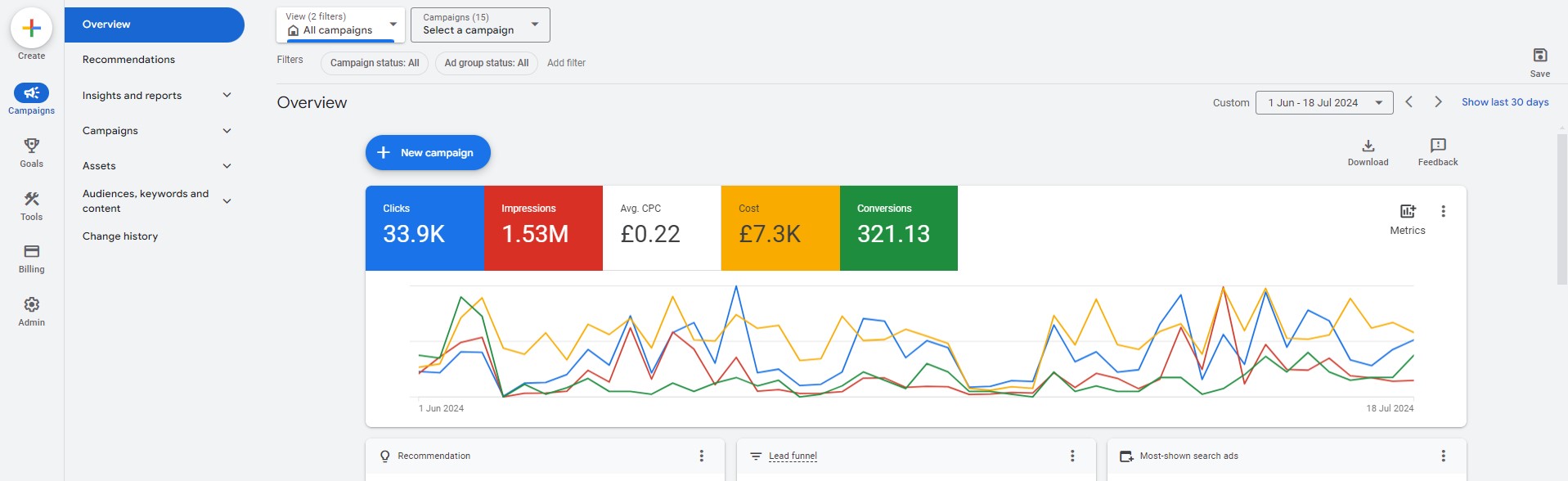Download the overview report

coord(1368,146)
